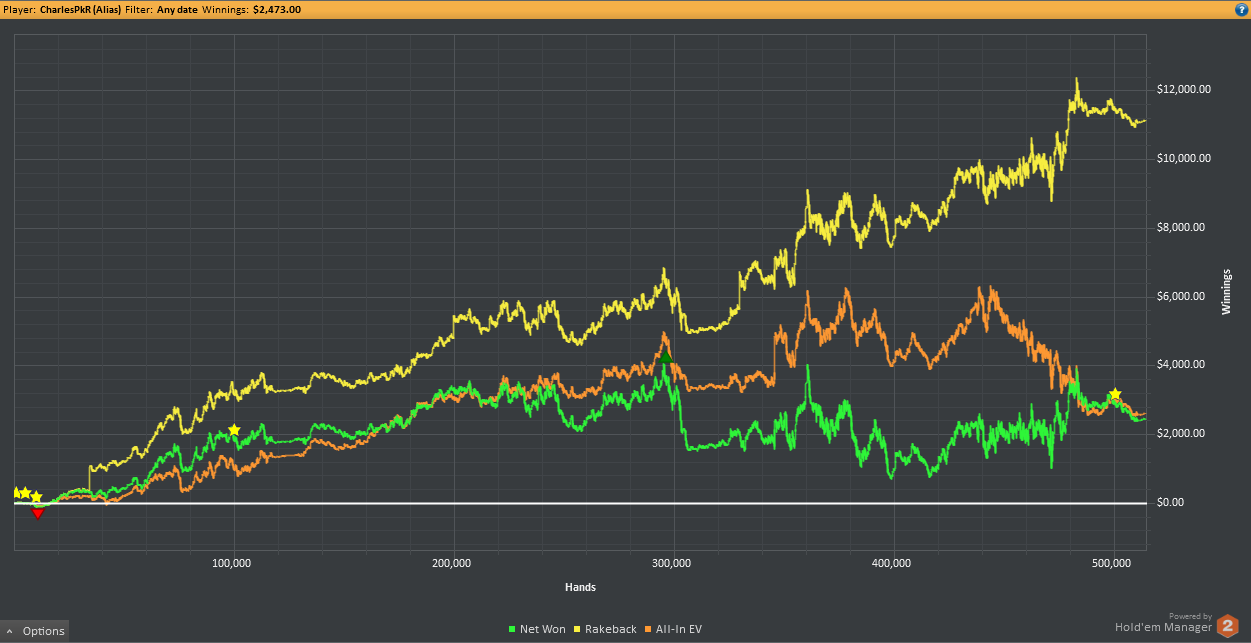Screen dimensions: 1251x643
Task: Select the green up-triangle peak marker
Action: click(x=665, y=356)
